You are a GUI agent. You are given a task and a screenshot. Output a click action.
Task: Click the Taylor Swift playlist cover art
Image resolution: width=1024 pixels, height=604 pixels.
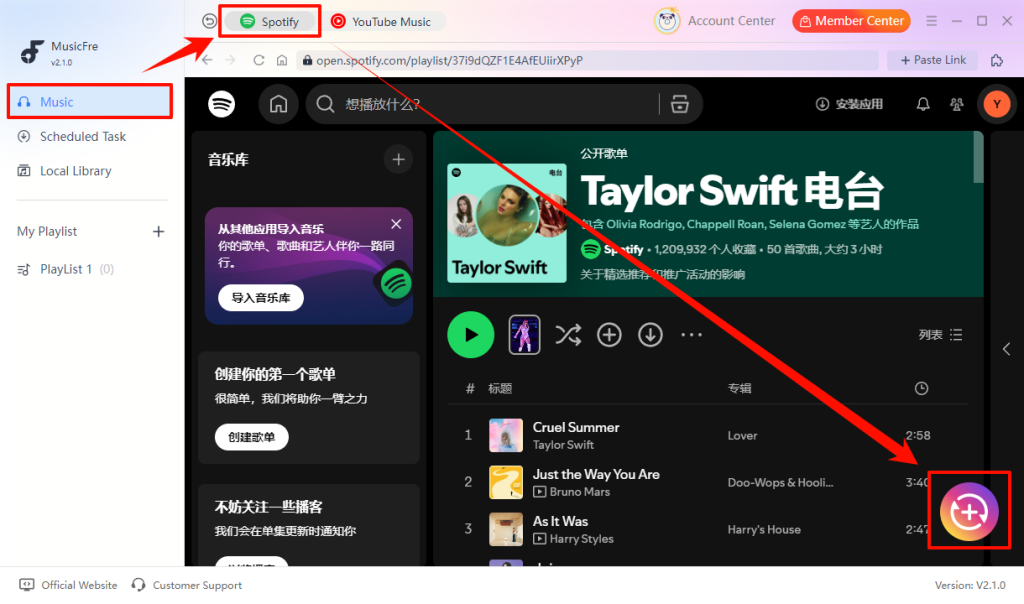[x=507, y=223]
